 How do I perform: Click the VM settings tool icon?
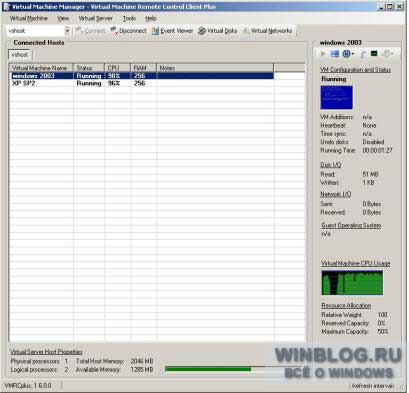tap(363, 54)
